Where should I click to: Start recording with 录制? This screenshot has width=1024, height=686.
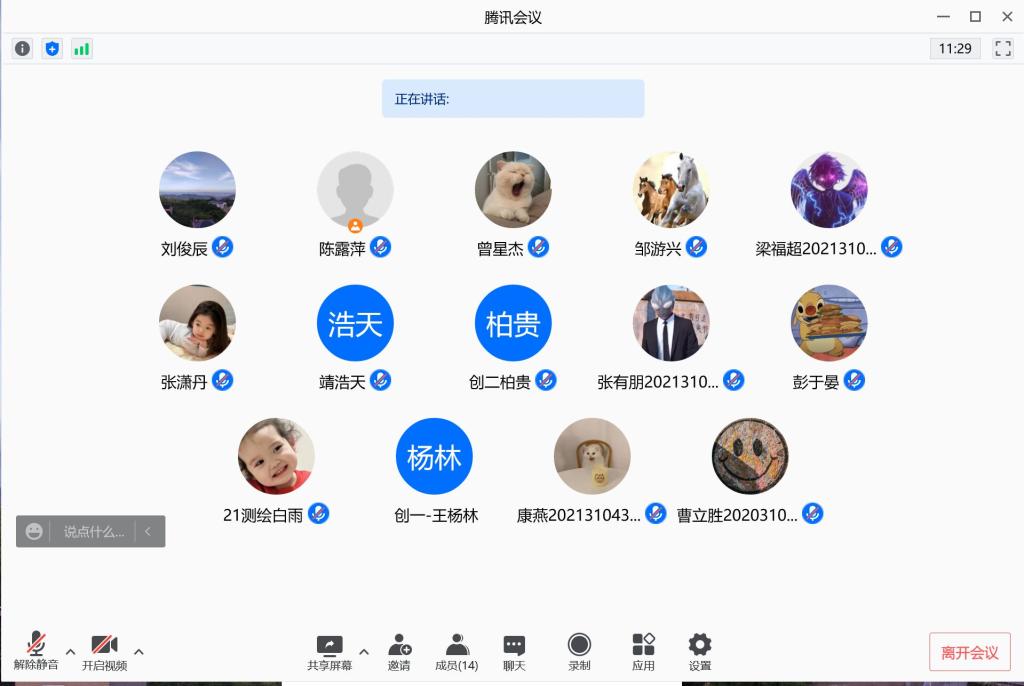(x=579, y=653)
